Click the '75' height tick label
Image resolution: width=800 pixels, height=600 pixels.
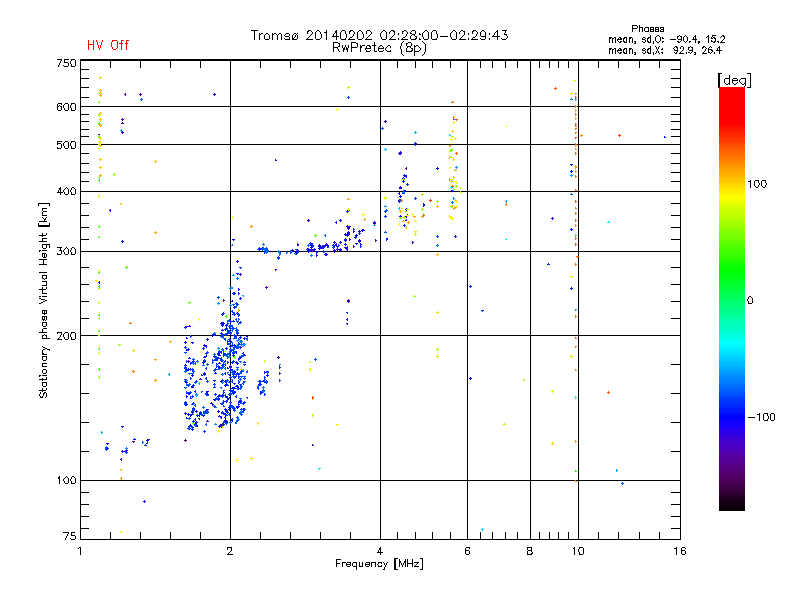[70, 536]
